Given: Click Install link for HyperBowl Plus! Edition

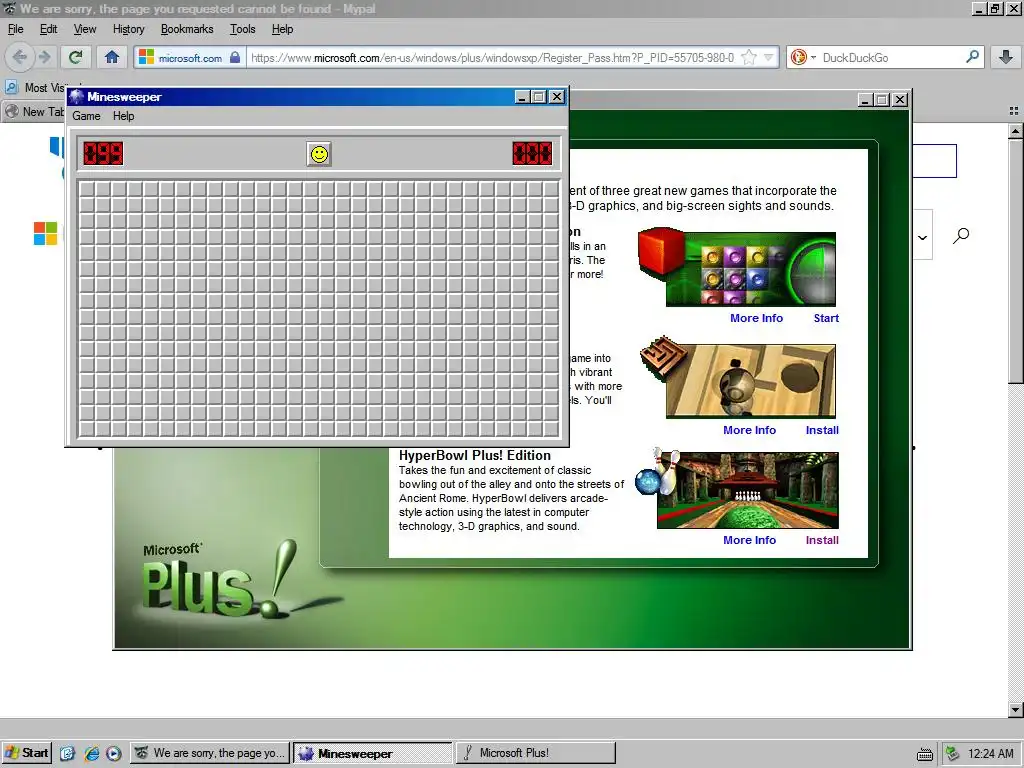Looking at the screenshot, I should [822, 540].
